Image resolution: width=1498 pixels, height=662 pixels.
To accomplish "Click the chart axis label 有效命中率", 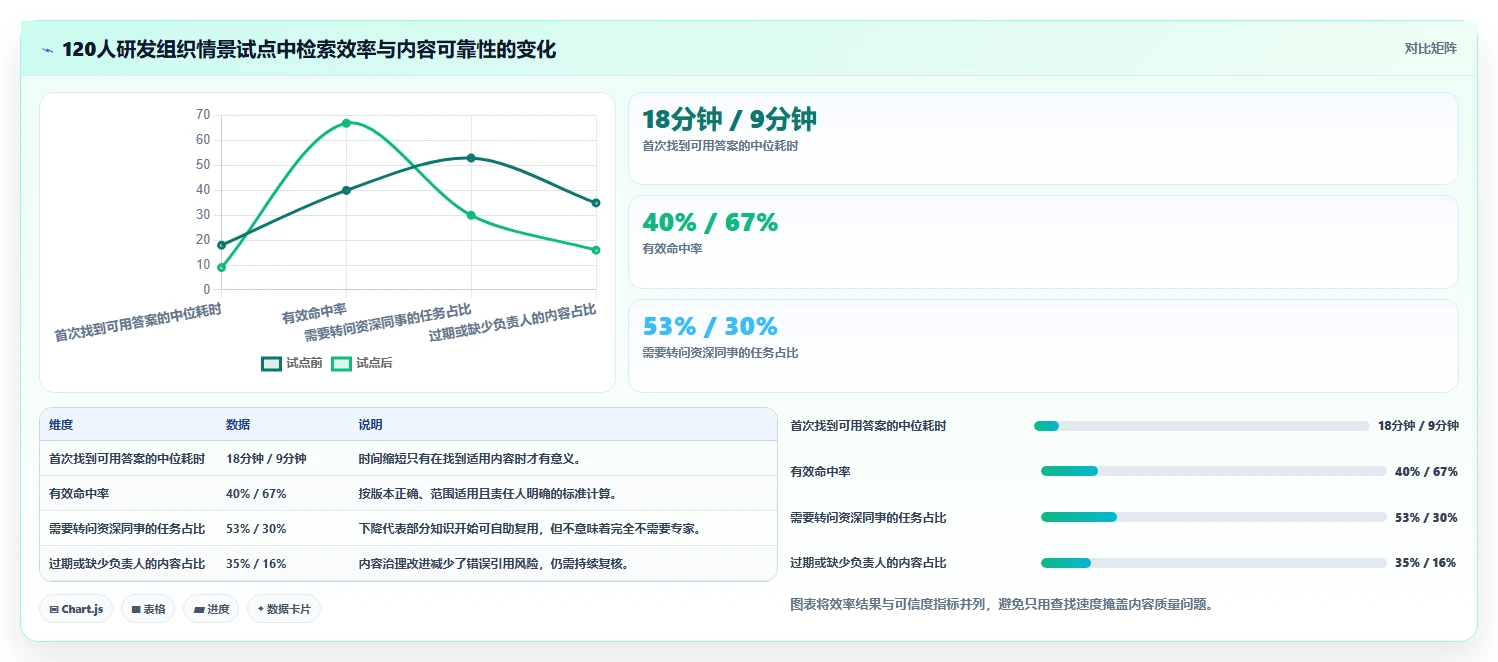I will click(314, 315).
